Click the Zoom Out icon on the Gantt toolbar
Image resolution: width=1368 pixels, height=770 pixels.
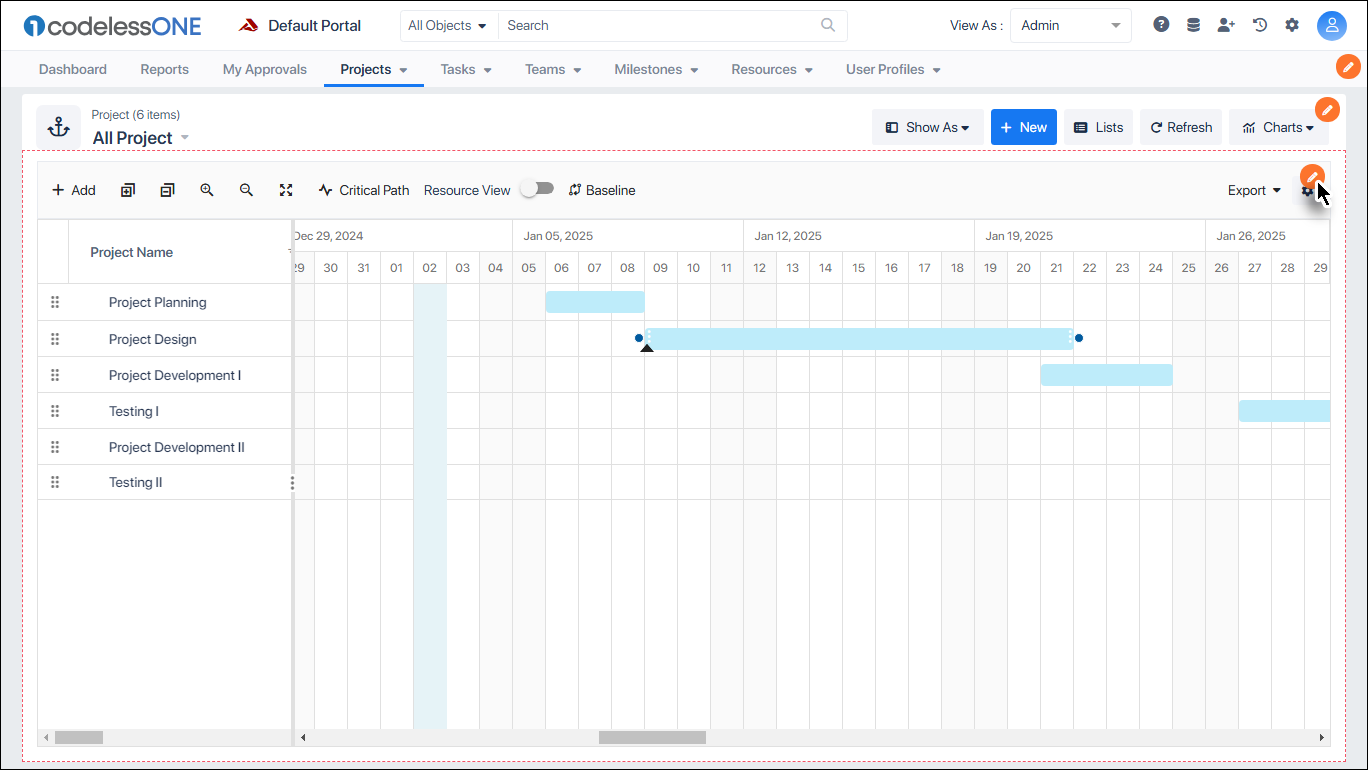pos(246,190)
